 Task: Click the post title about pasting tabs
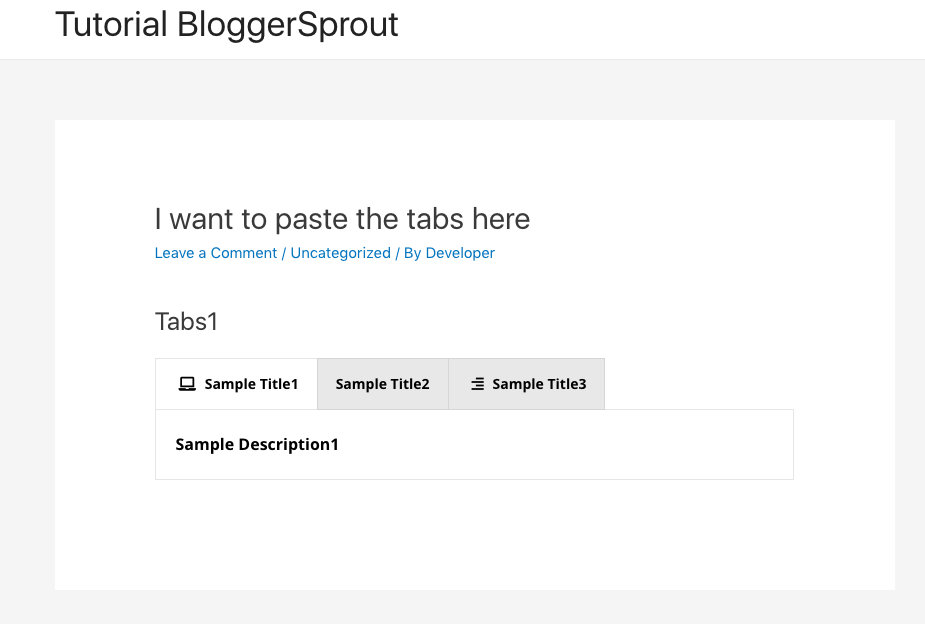[x=342, y=219]
